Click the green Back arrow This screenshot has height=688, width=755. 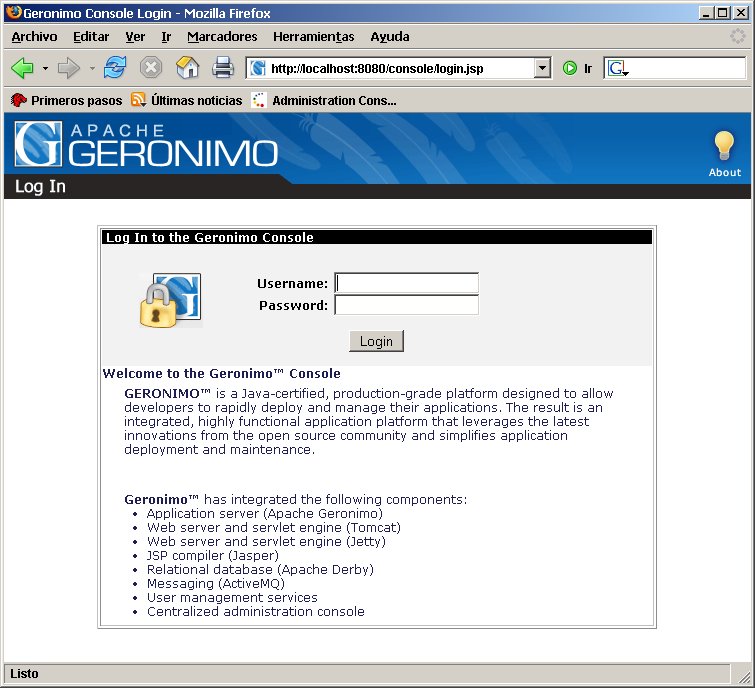click(22, 68)
